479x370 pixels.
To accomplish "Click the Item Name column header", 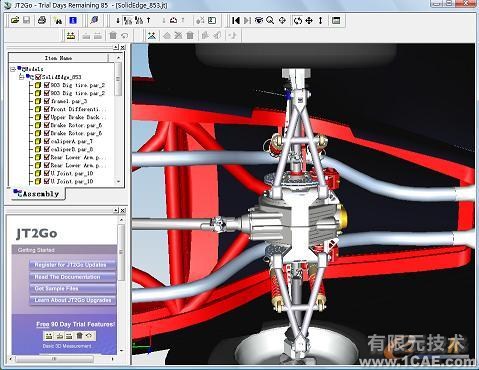I will (59, 58).
